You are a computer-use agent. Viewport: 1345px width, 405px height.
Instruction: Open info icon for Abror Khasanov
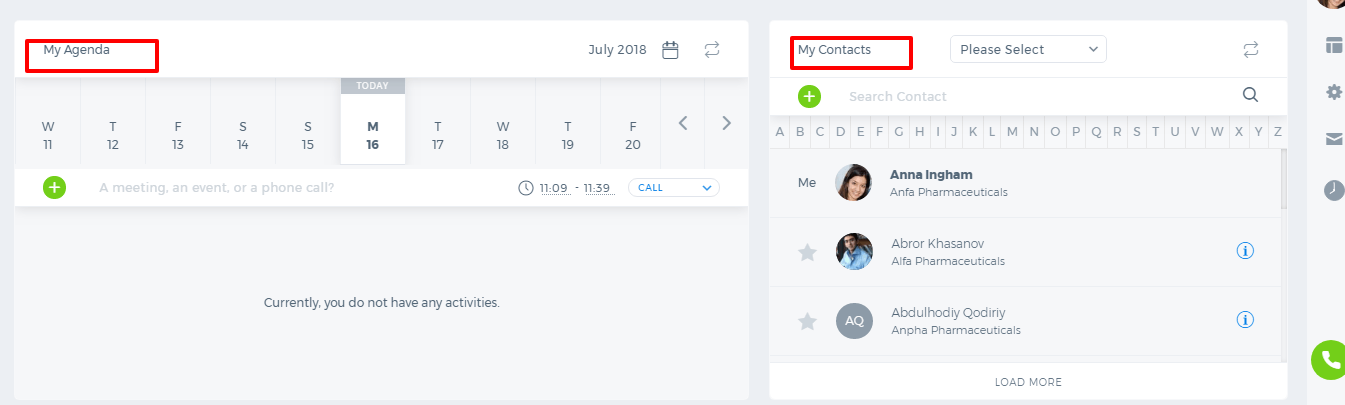[1245, 251]
